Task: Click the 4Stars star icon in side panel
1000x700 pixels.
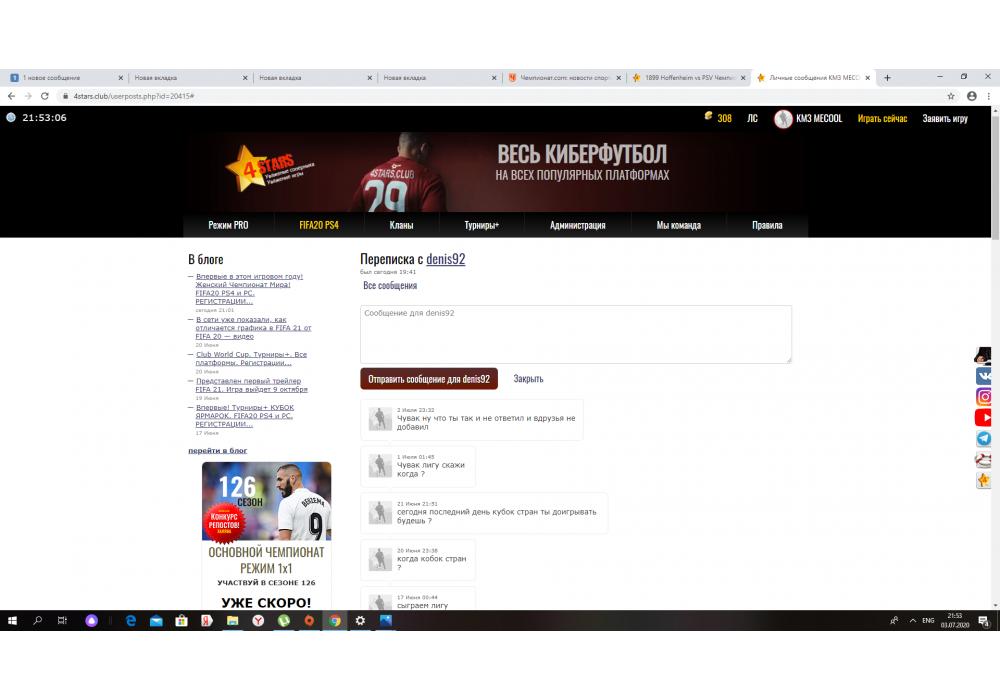Action: point(983,480)
